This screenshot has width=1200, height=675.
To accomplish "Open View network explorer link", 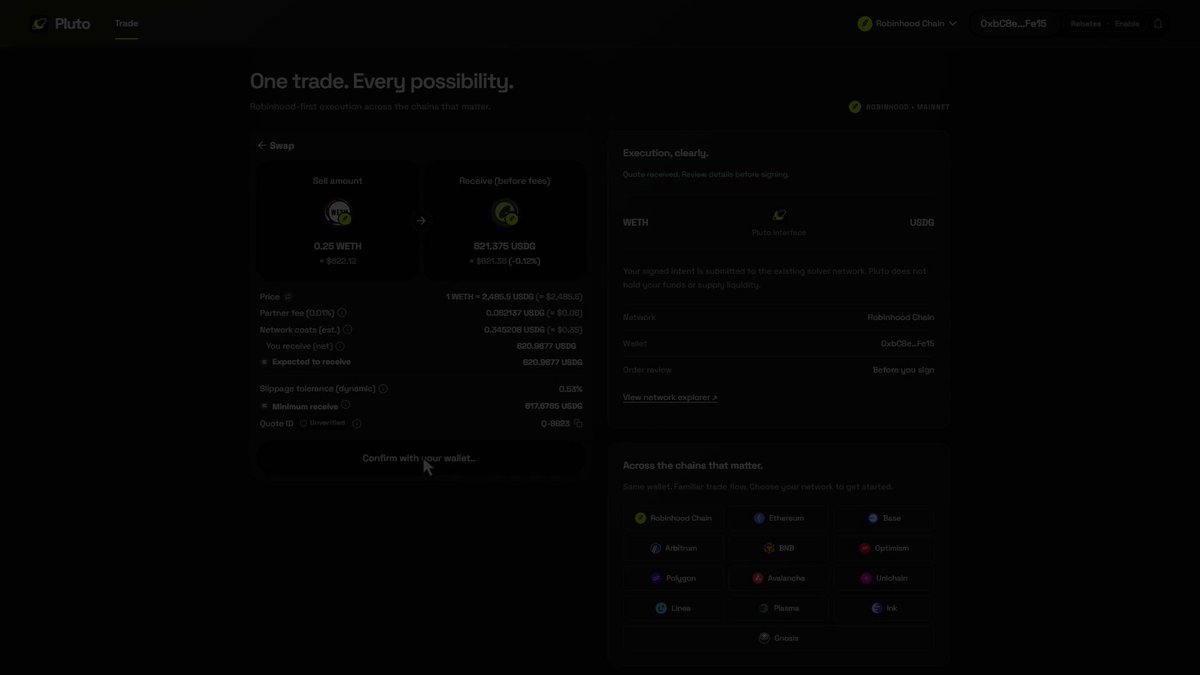I will (x=670, y=398).
